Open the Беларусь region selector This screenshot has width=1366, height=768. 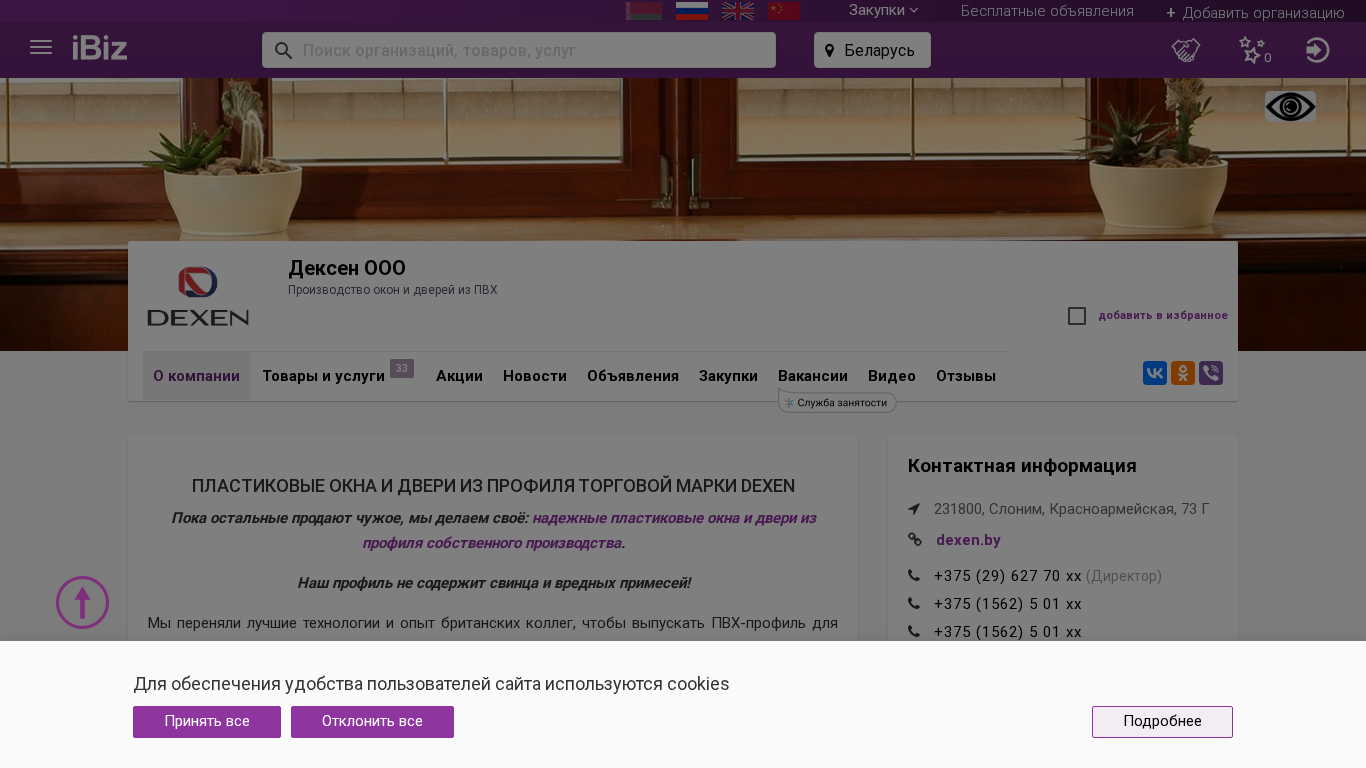(x=872, y=50)
